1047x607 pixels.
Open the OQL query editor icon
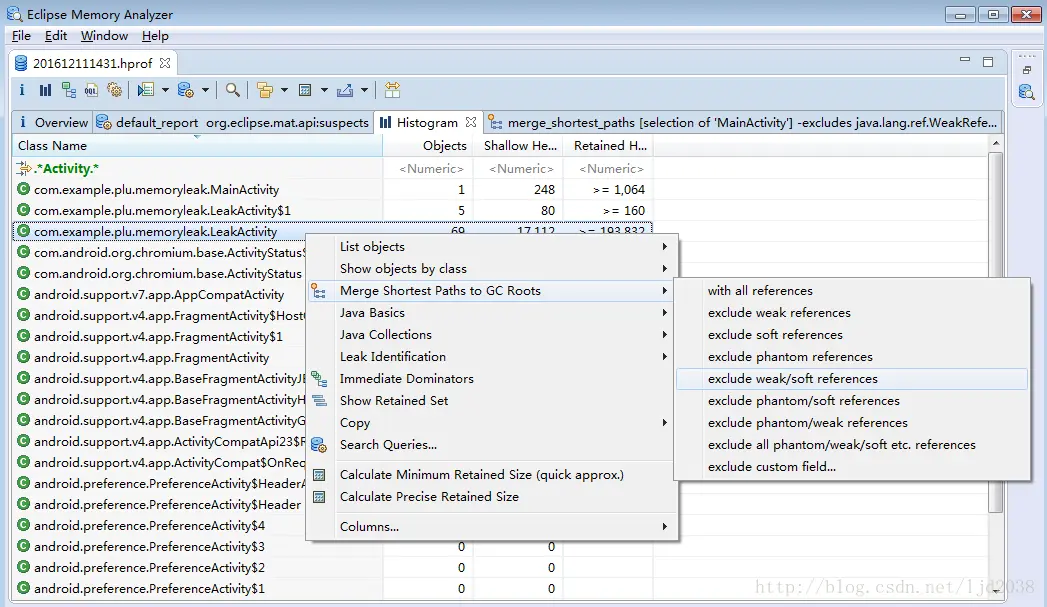(91, 90)
